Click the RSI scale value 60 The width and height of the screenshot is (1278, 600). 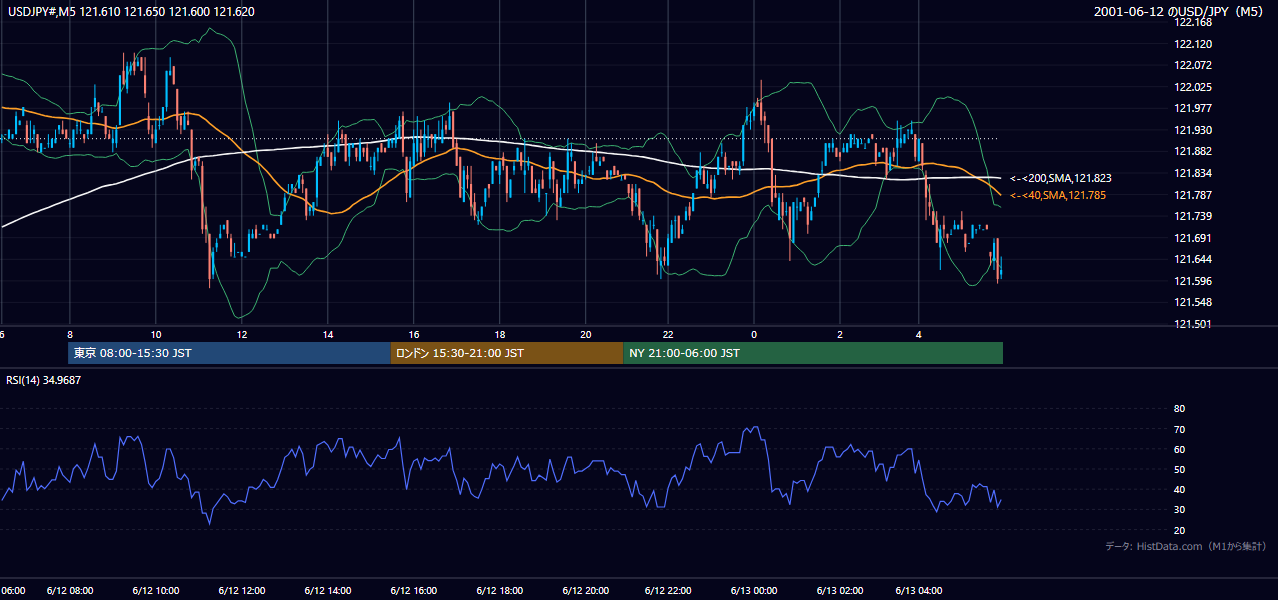[1179, 449]
